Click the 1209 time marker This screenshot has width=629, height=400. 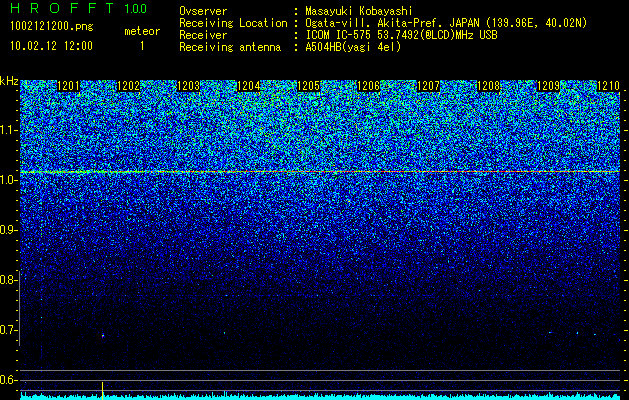pyautogui.click(x=548, y=86)
